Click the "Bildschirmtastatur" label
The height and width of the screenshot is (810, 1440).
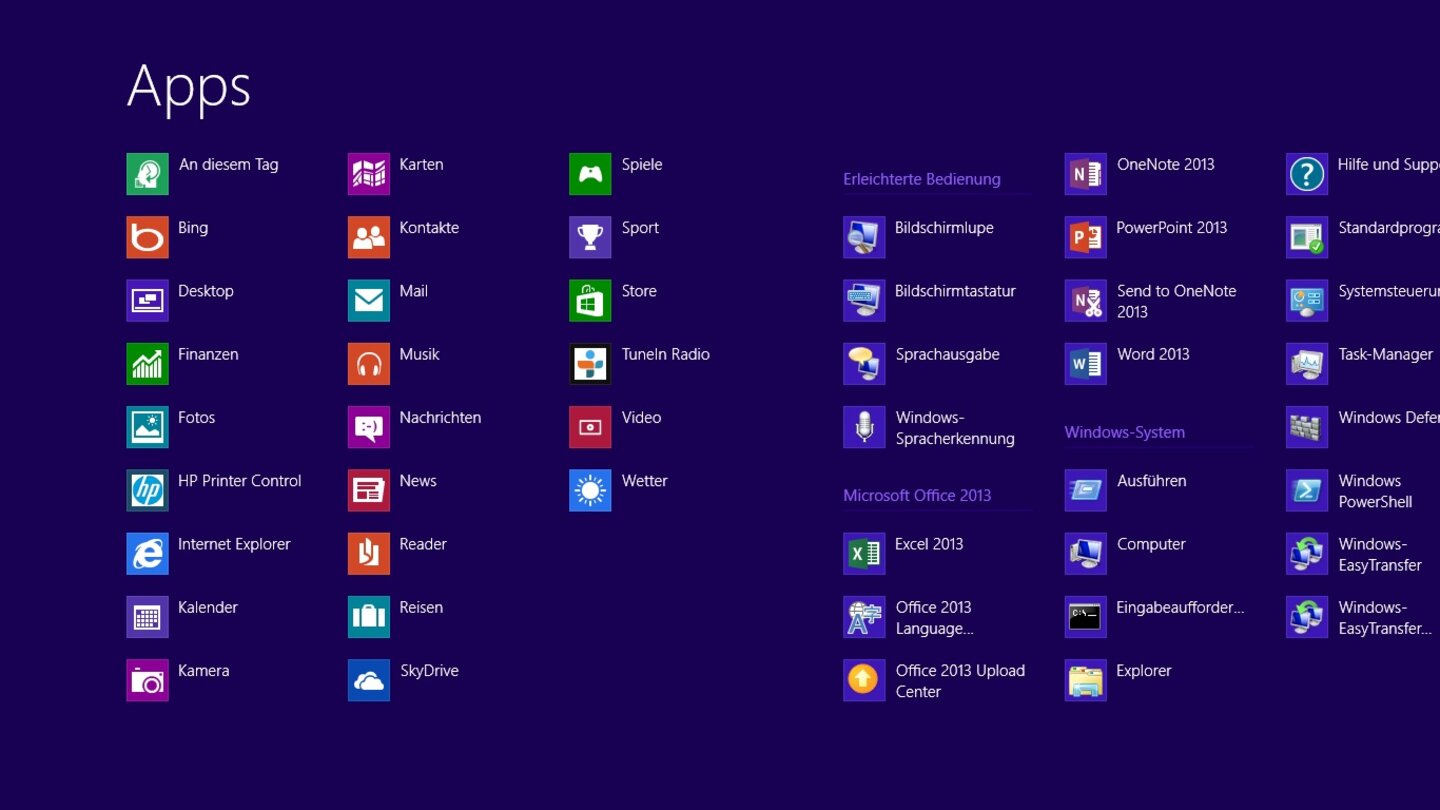[x=955, y=291]
